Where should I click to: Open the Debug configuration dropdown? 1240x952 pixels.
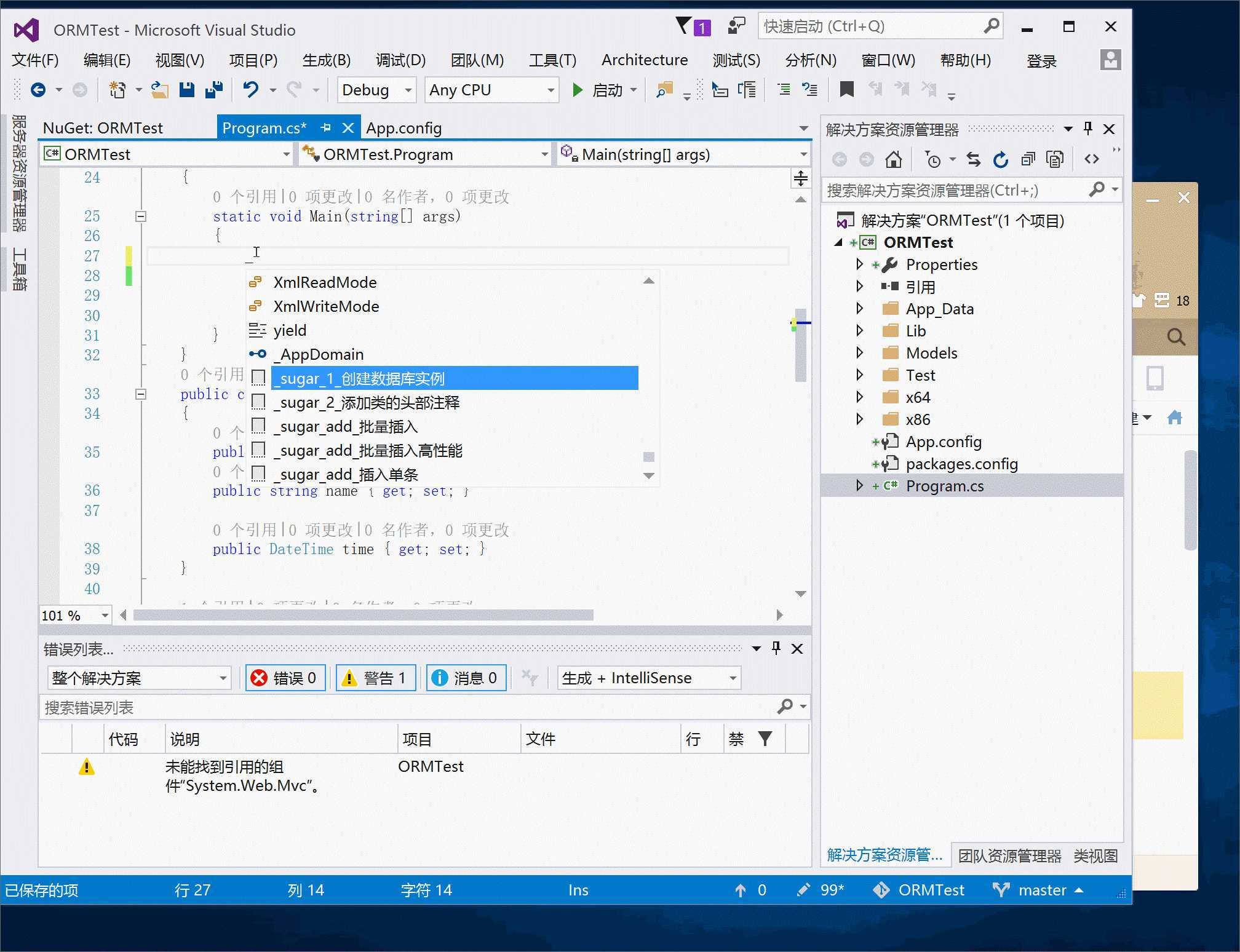[x=407, y=90]
